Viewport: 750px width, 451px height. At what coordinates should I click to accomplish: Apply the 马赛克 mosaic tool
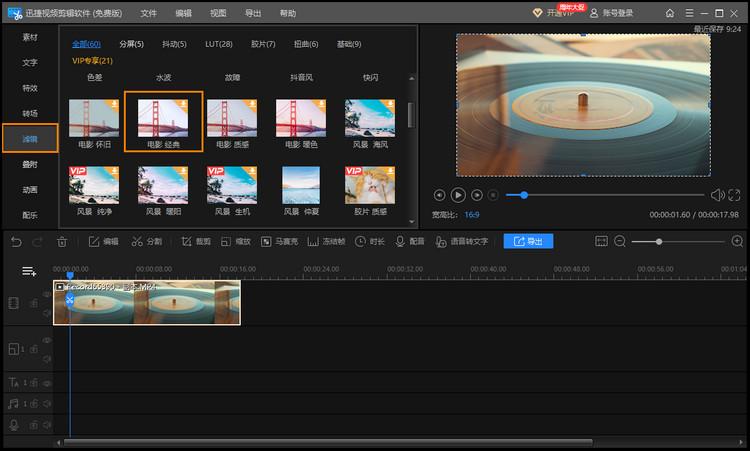click(x=280, y=242)
